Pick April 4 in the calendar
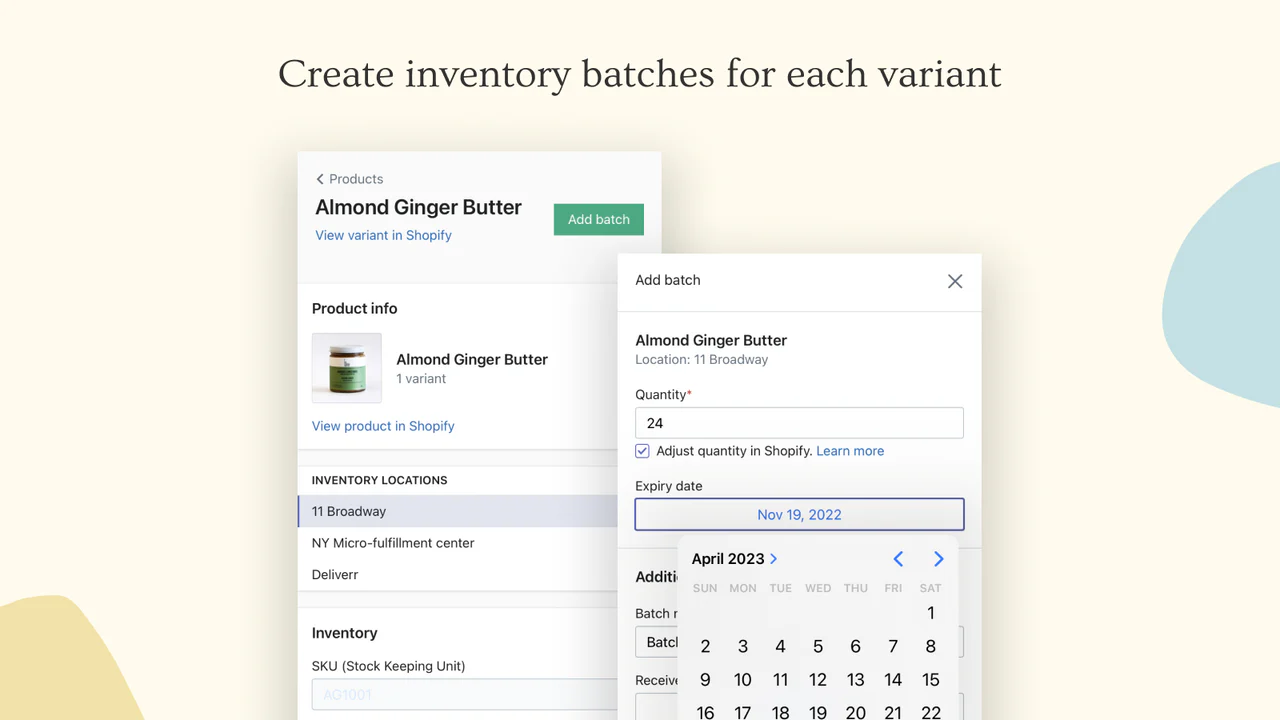 click(780, 647)
